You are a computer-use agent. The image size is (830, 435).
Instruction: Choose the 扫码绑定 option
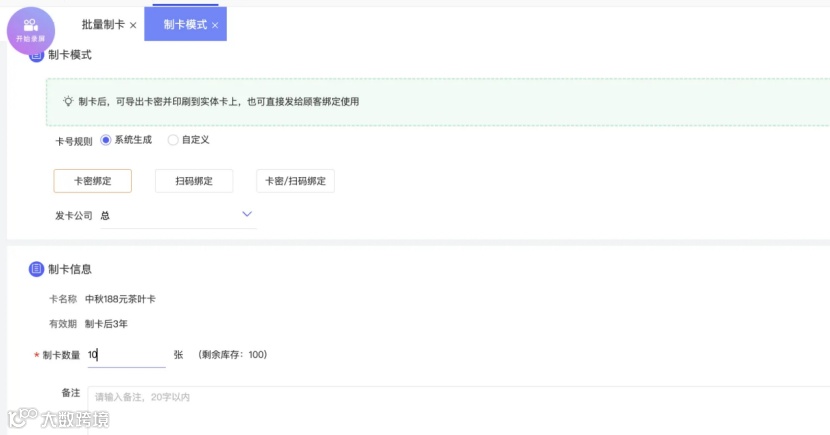coord(194,181)
